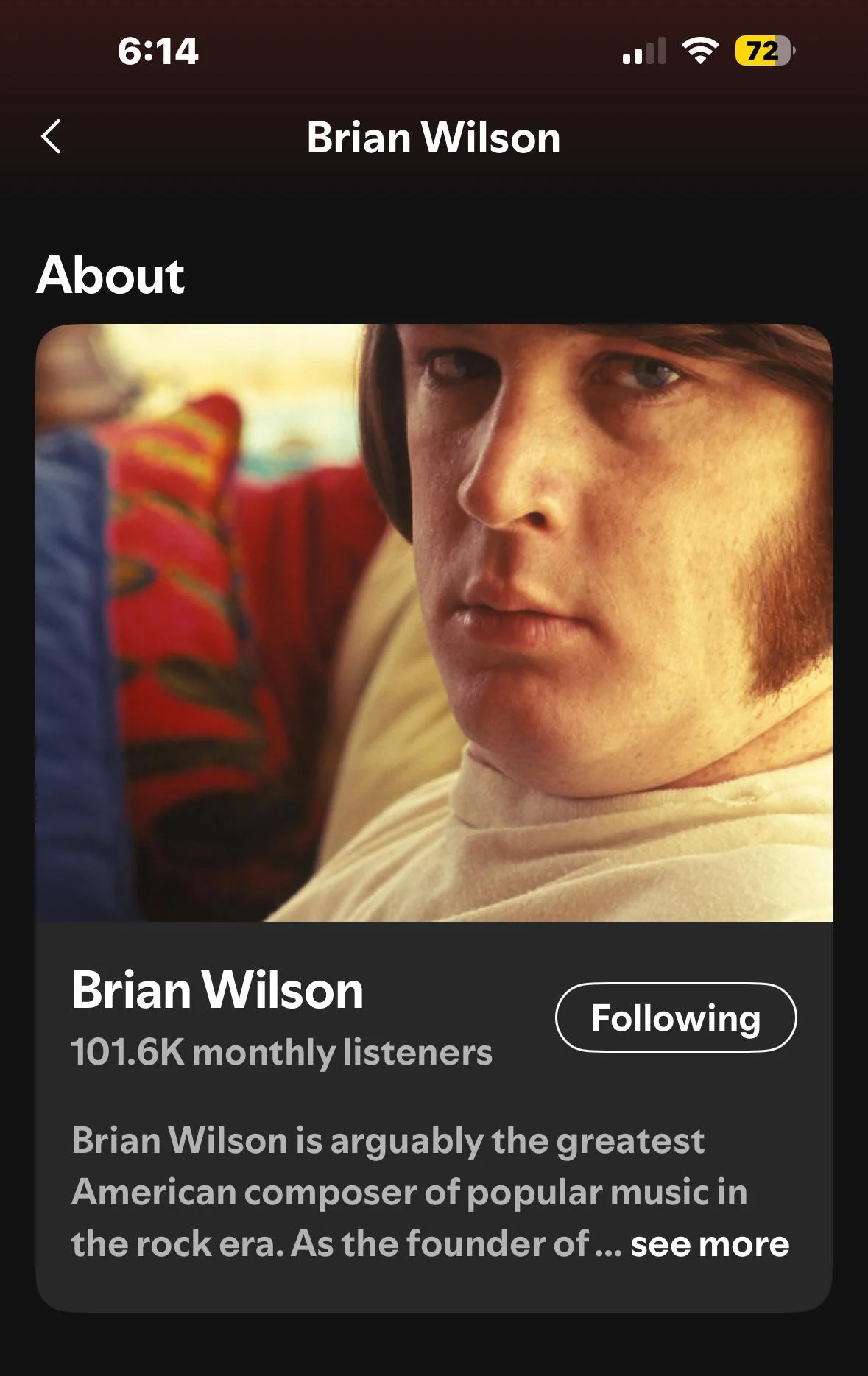Tap the white sweatshirt in the photo
Image resolution: width=868 pixels, height=1376 pixels.
(x=589, y=847)
